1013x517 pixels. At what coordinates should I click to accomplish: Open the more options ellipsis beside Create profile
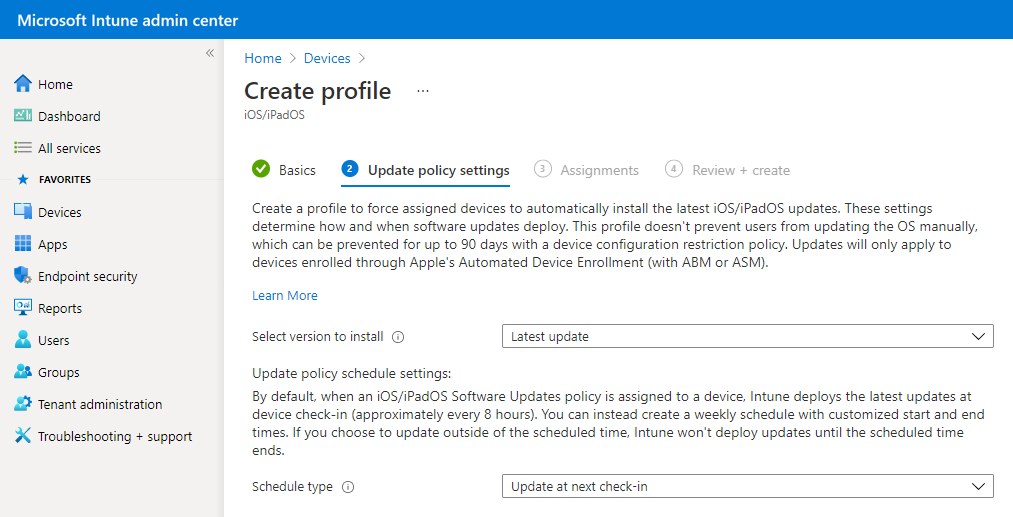click(x=423, y=91)
